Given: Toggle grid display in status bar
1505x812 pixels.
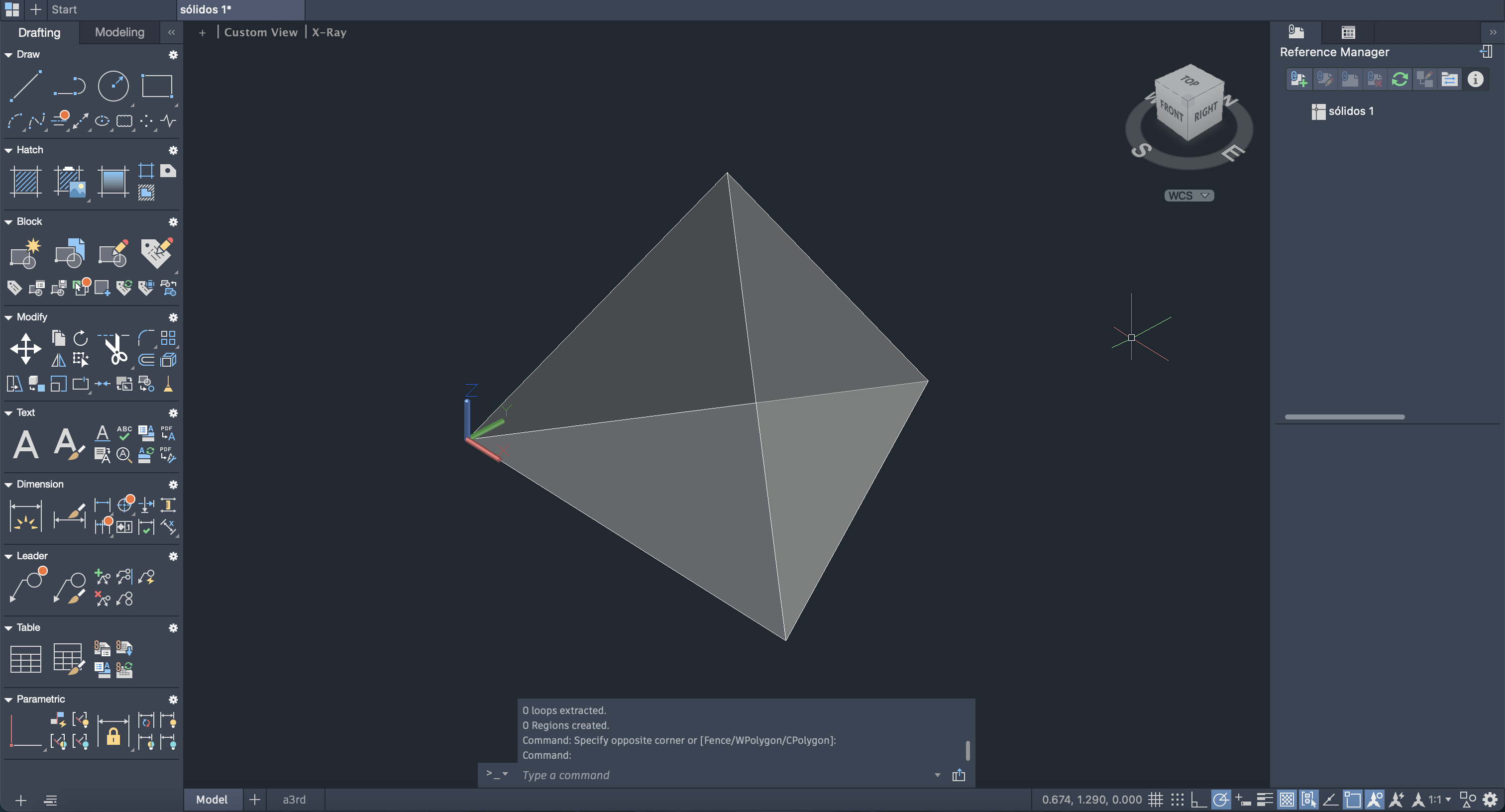Looking at the screenshot, I should (1155, 799).
